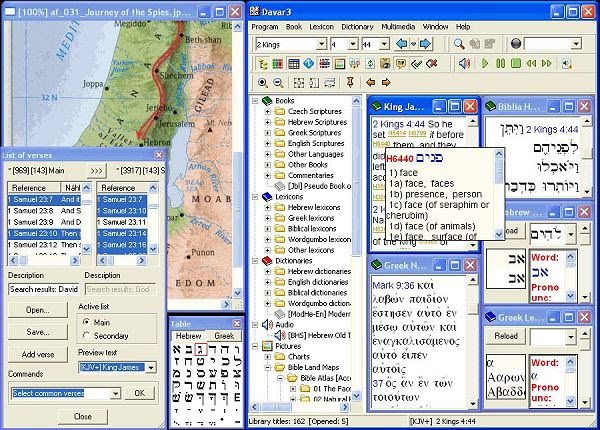Open the Multimedia menu

click(398, 27)
